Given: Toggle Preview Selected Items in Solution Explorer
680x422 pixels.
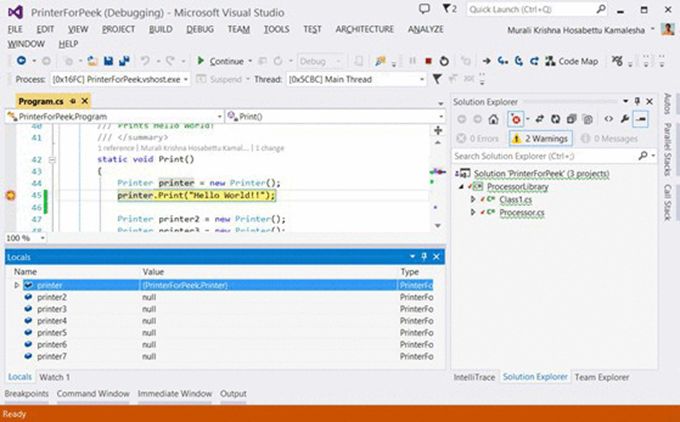Looking at the screenshot, I should coord(641,119).
